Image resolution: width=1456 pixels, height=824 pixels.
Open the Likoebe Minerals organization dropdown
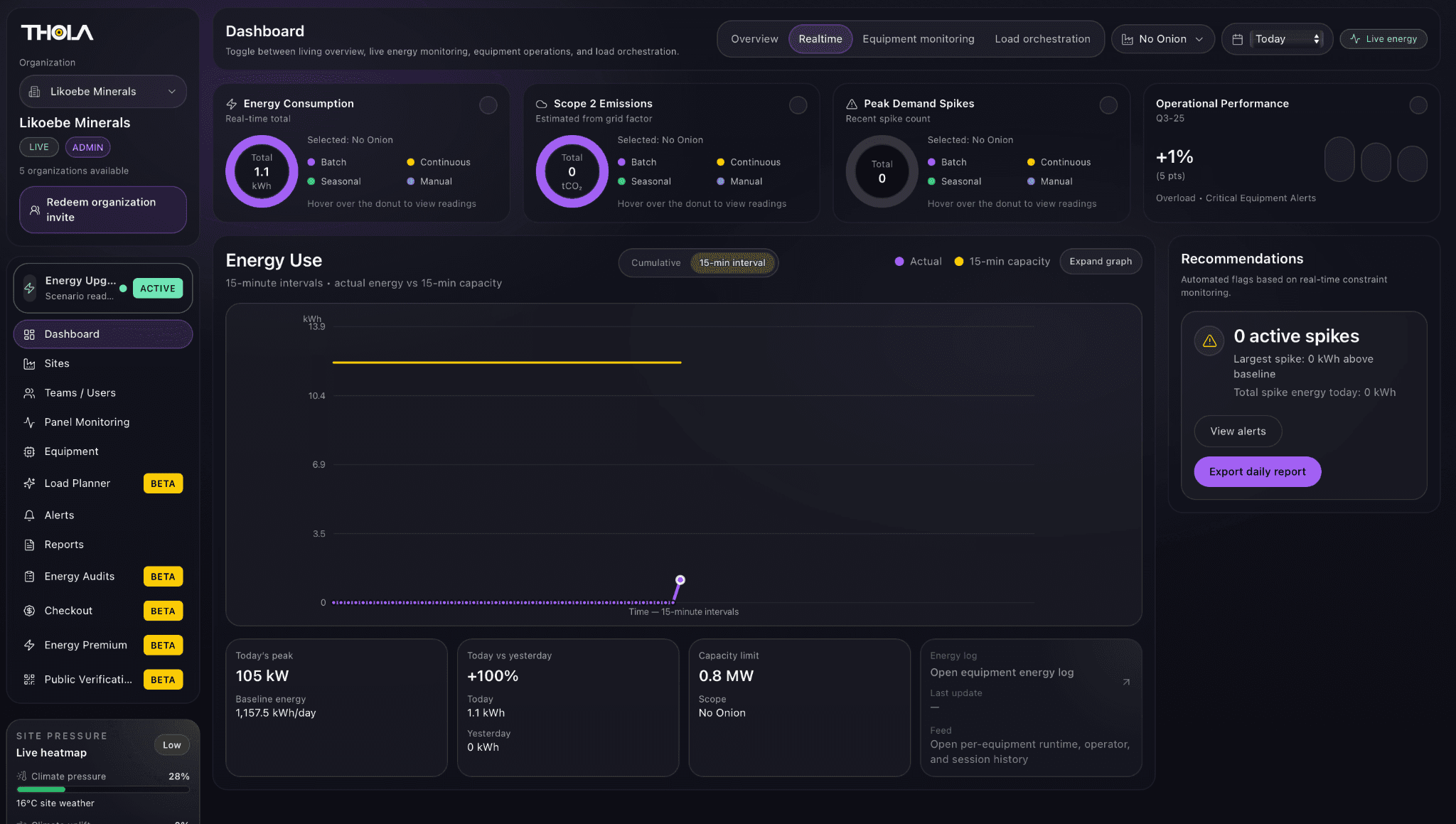(103, 92)
